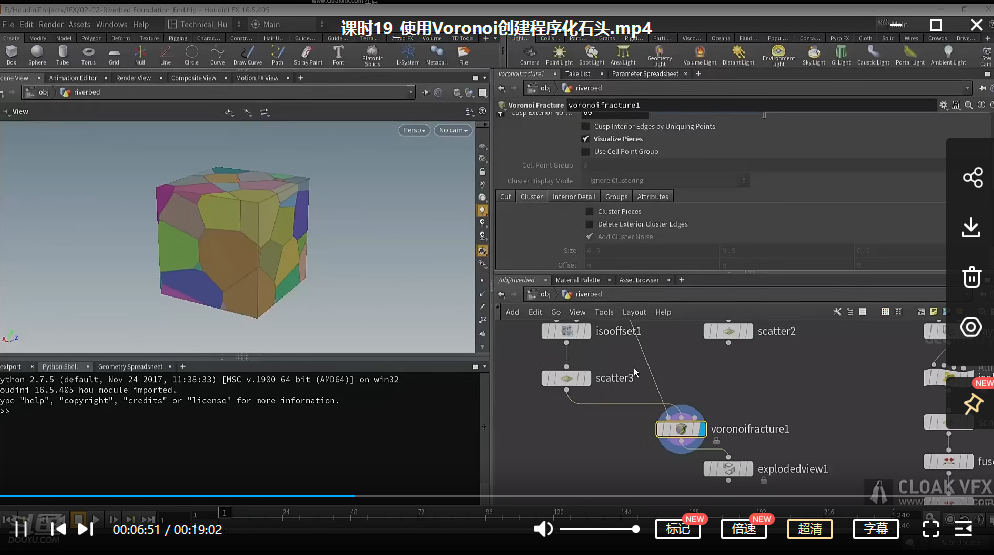Click the trash delete icon
The image size is (994, 555).
click(971, 278)
